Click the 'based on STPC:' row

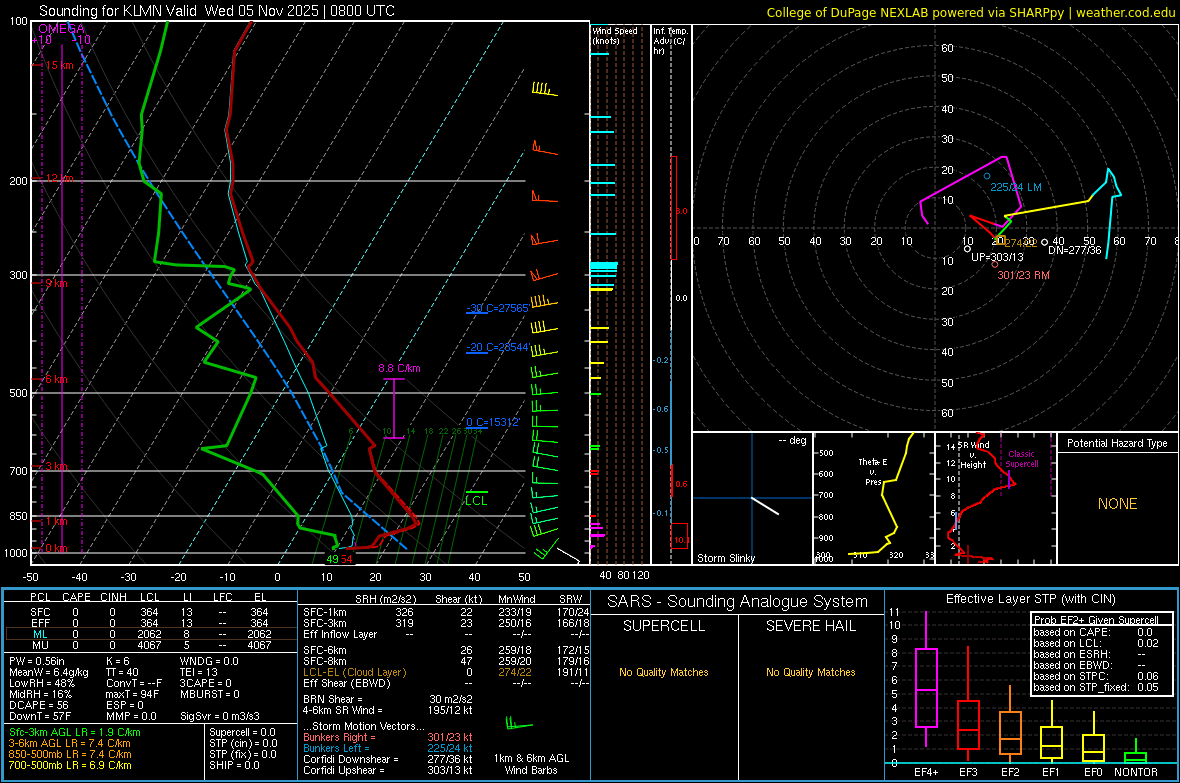(1096, 676)
